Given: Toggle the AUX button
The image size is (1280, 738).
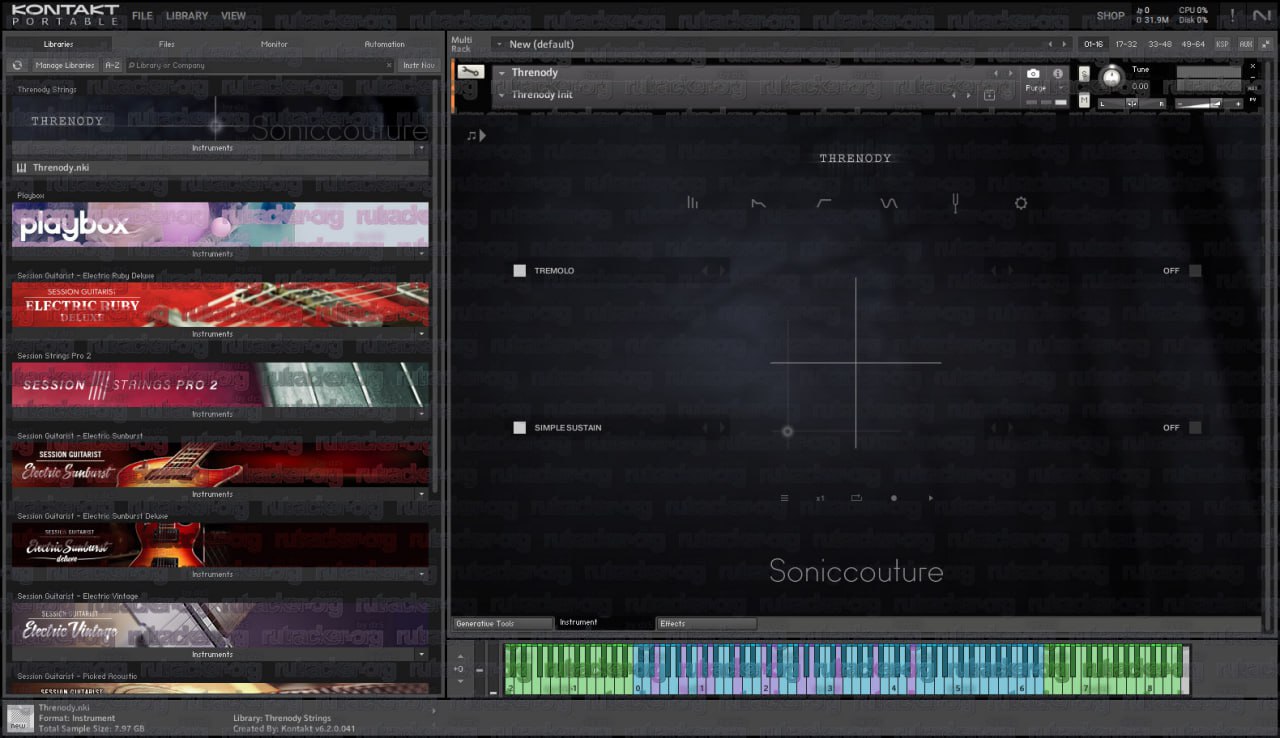Looking at the screenshot, I should [x=1245, y=44].
